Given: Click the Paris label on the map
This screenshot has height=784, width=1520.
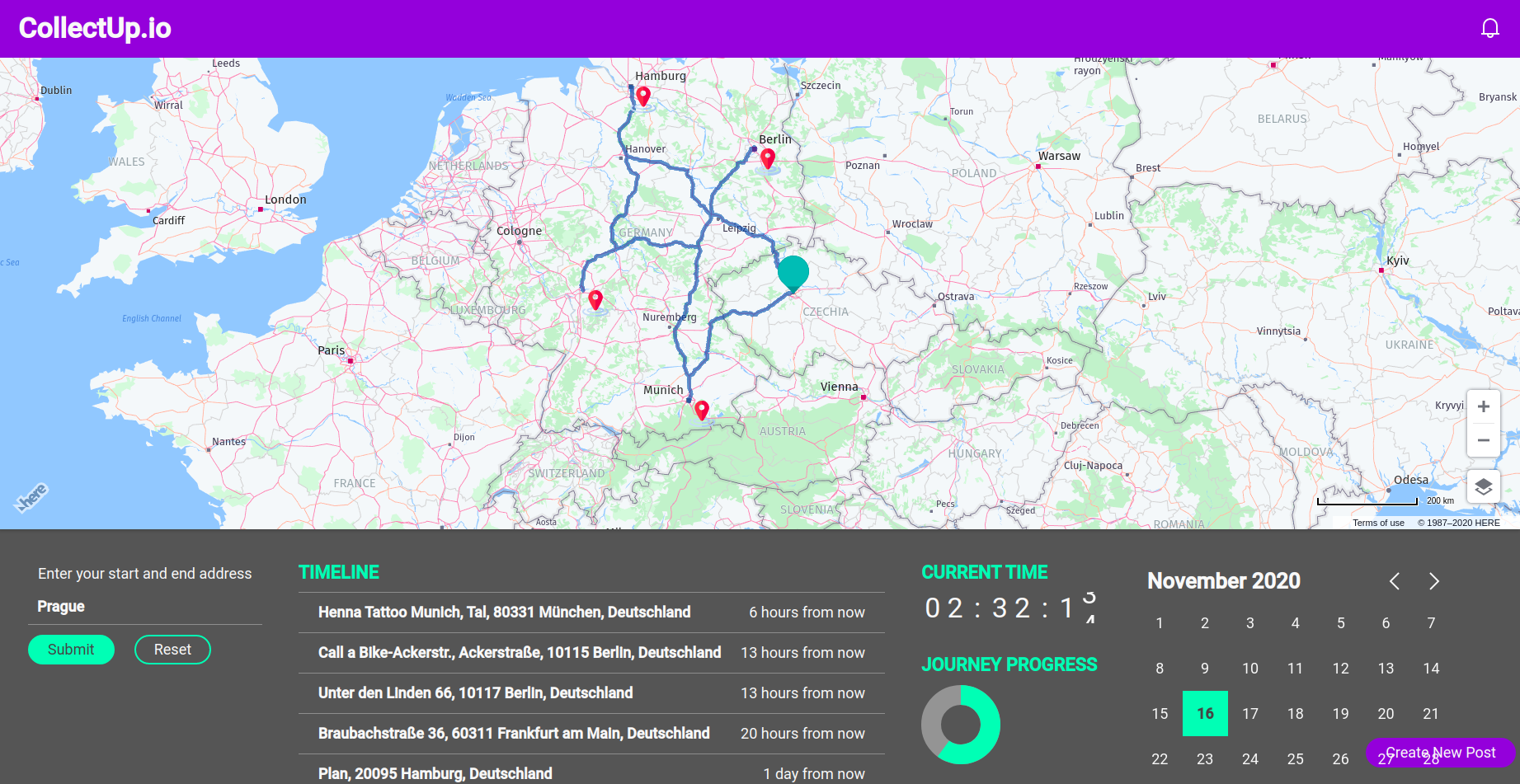Looking at the screenshot, I should (x=332, y=350).
